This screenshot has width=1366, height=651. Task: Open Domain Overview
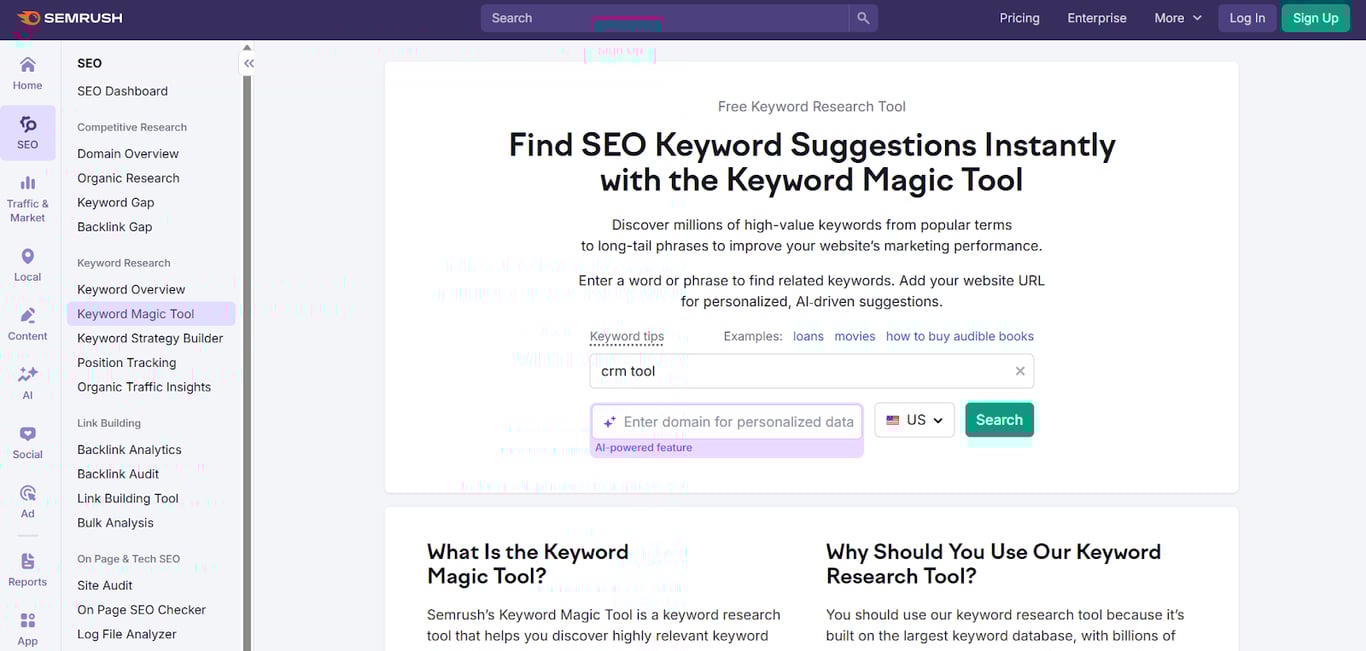[x=128, y=154]
